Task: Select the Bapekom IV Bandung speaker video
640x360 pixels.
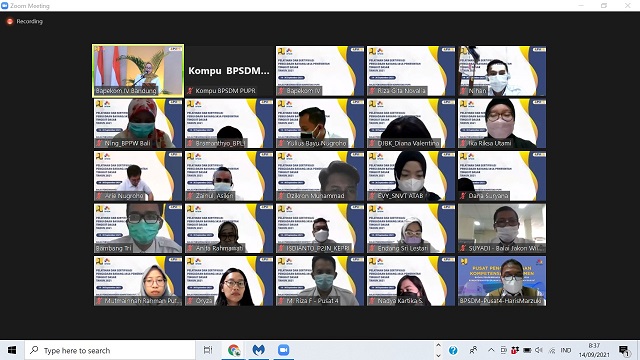Action: pos(138,71)
